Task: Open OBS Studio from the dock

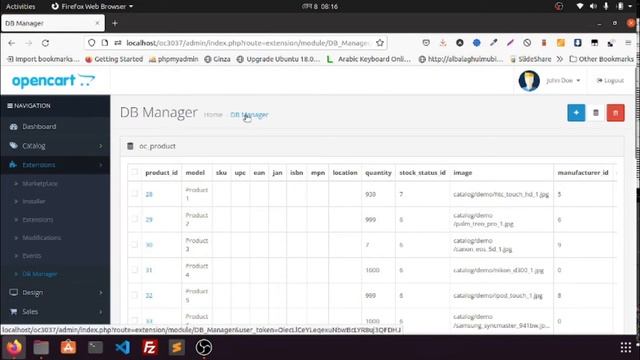Action: (x=204, y=348)
